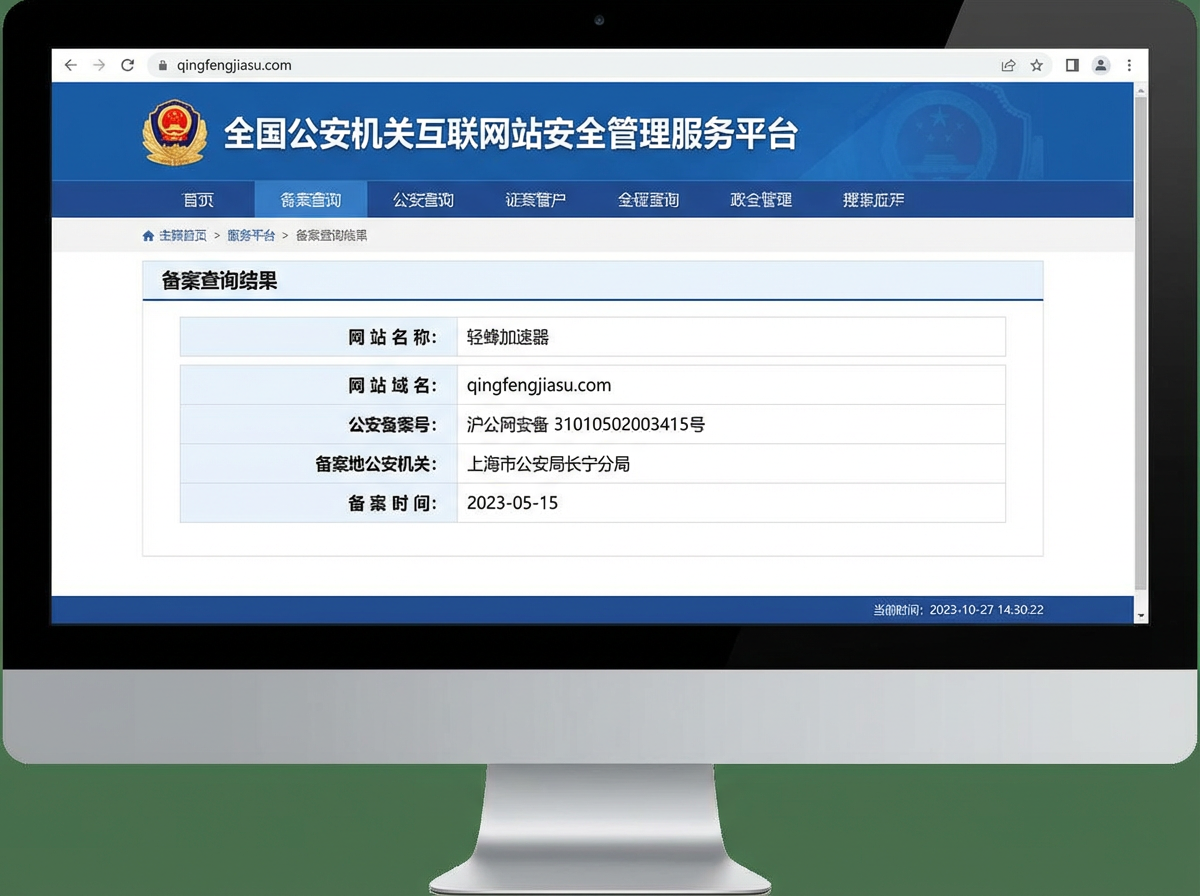Open the 公安查询 menu item
Image resolution: width=1200 pixels, height=896 pixels.
(x=423, y=199)
